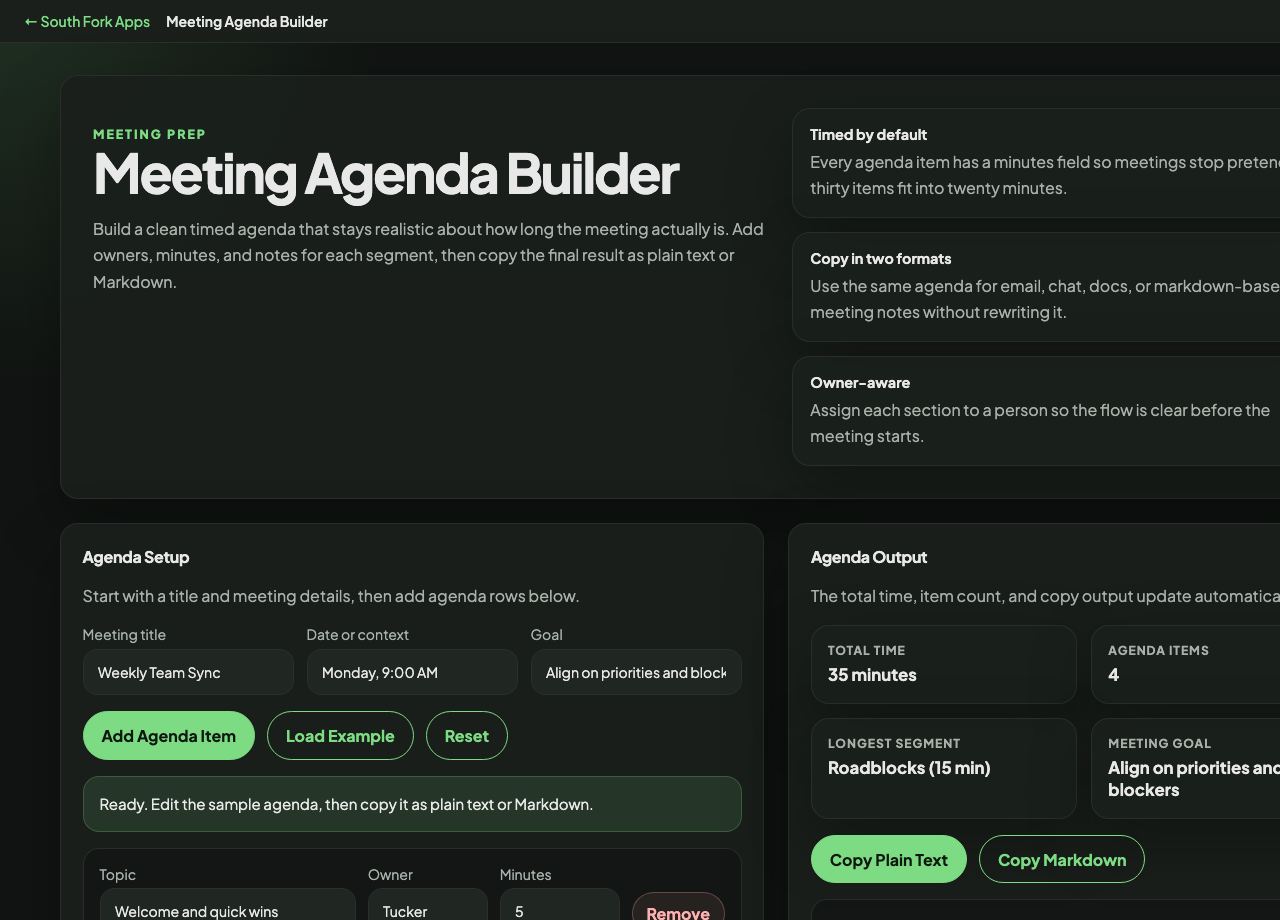Edit the Meeting title field
1280x920 pixels.
coord(188,672)
